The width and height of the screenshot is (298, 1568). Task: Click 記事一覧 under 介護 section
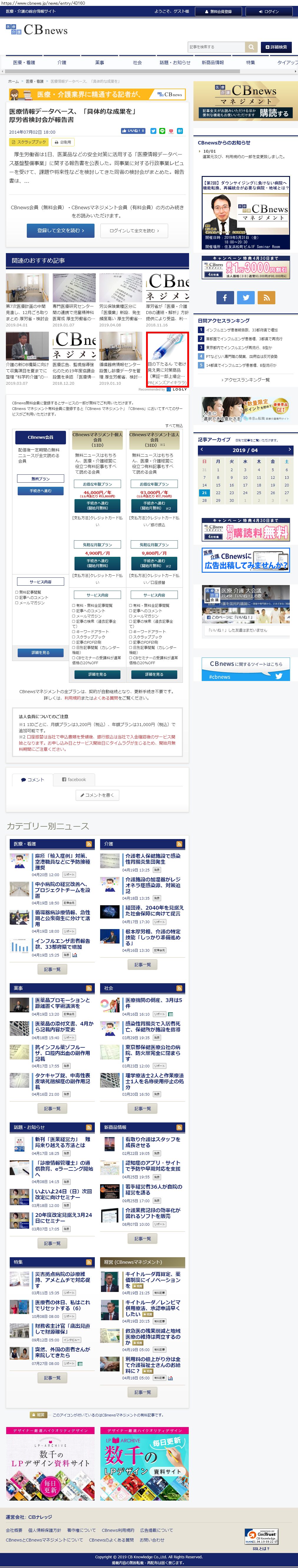(143, 964)
